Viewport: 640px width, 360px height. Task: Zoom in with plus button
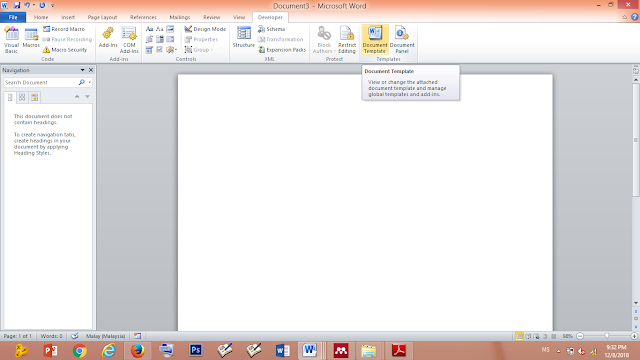pyautogui.click(x=634, y=336)
